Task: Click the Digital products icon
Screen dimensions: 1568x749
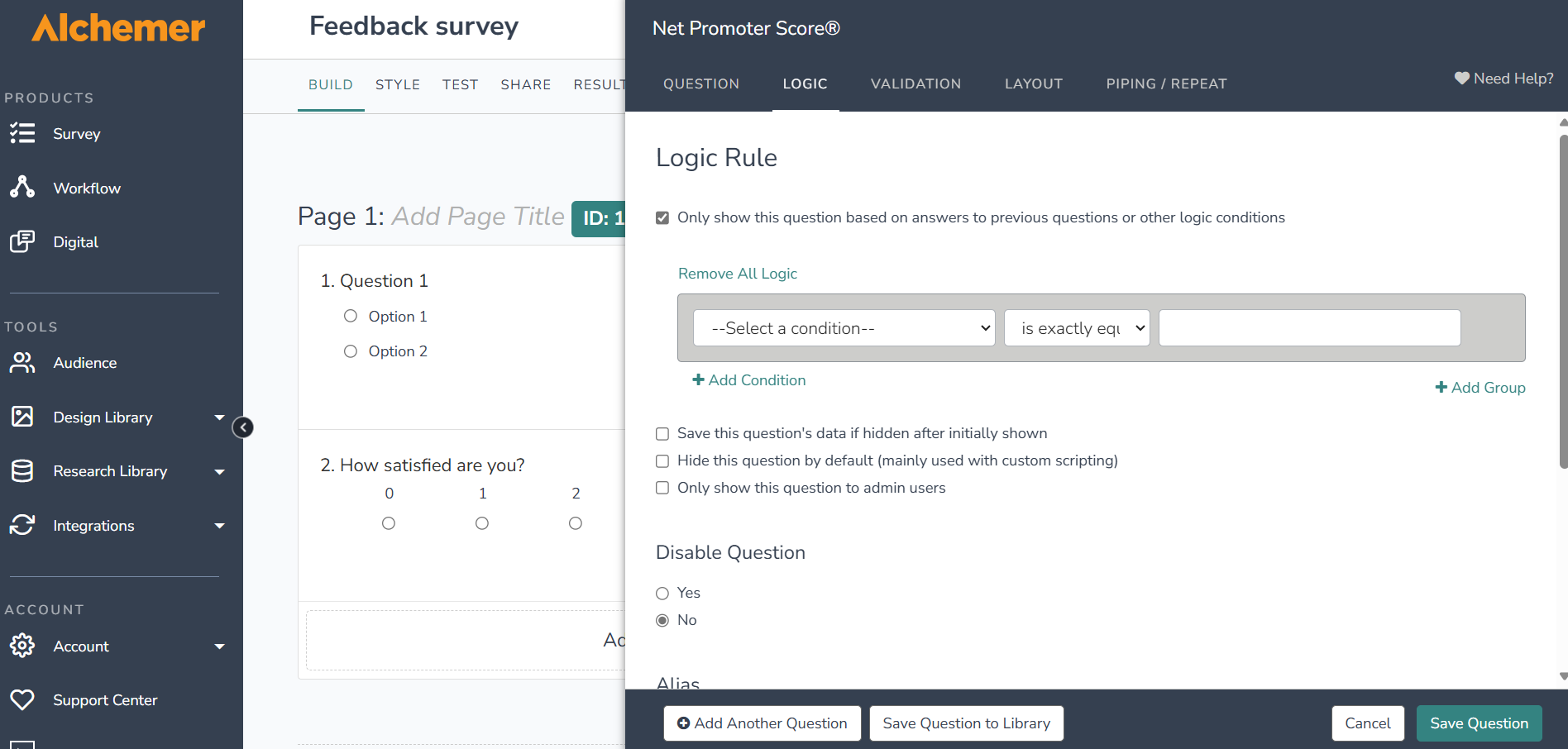Action: point(22,241)
